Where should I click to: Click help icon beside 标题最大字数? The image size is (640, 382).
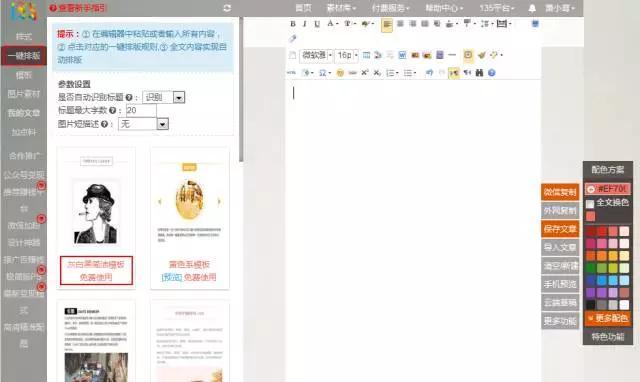tap(113, 110)
